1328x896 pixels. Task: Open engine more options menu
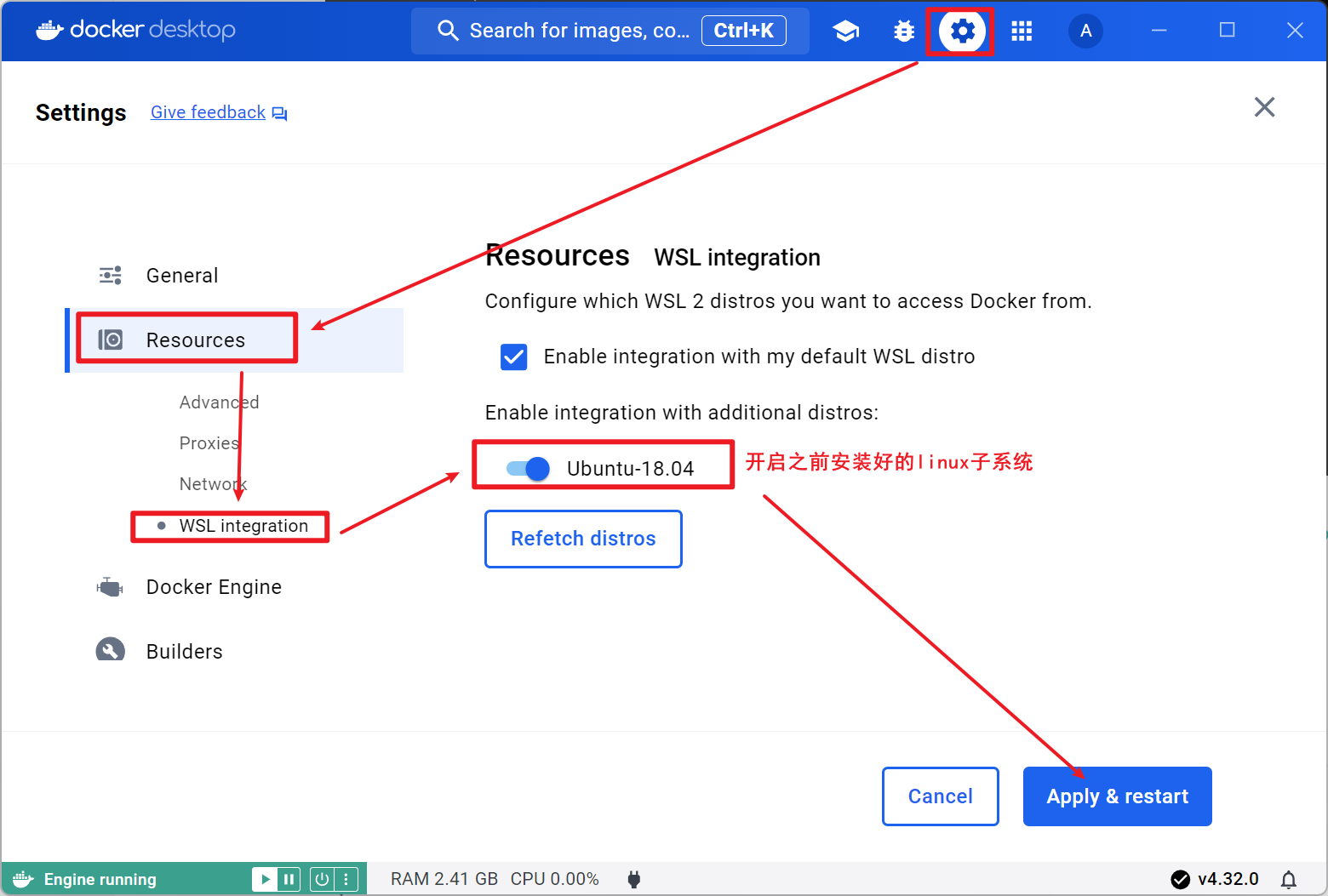346,879
